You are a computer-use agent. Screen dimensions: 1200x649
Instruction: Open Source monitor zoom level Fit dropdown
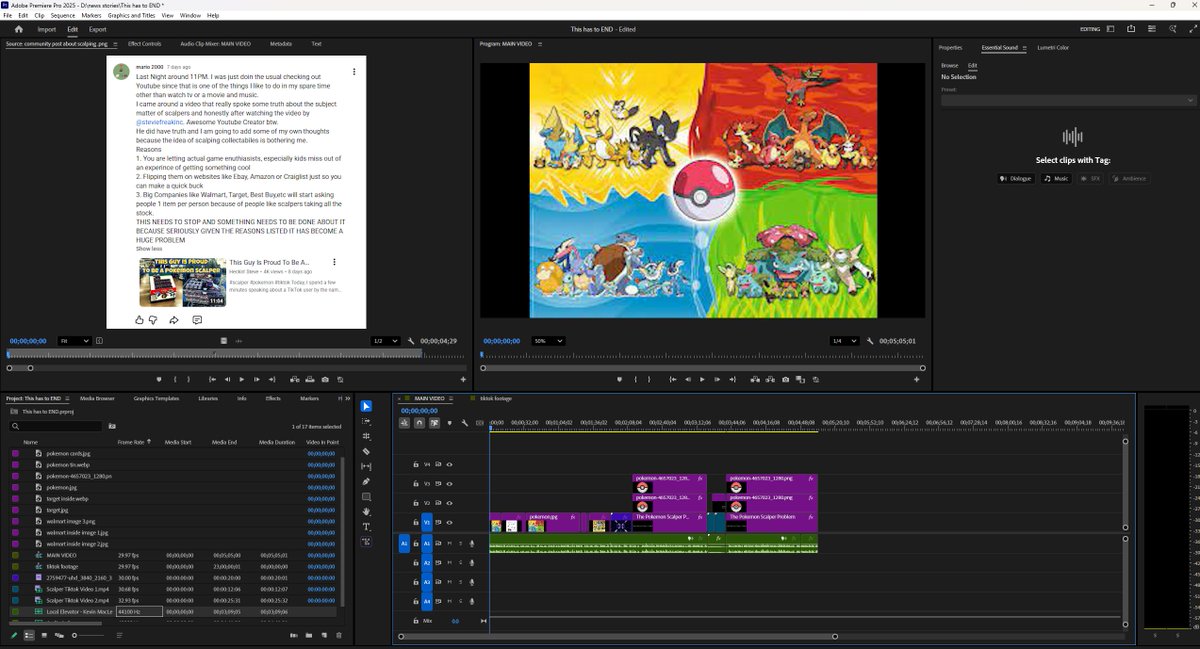pyautogui.click(x=76, y=341)
